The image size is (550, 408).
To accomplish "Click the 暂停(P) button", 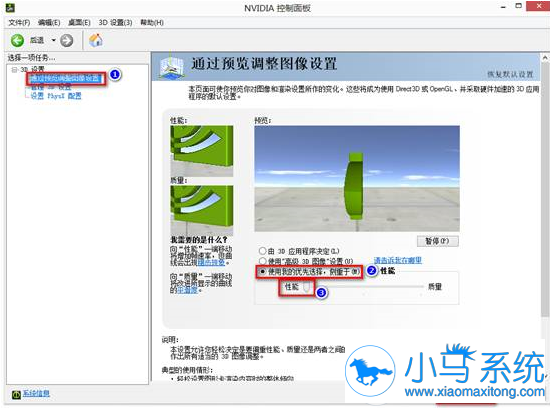I will click(x=437, y=241).
